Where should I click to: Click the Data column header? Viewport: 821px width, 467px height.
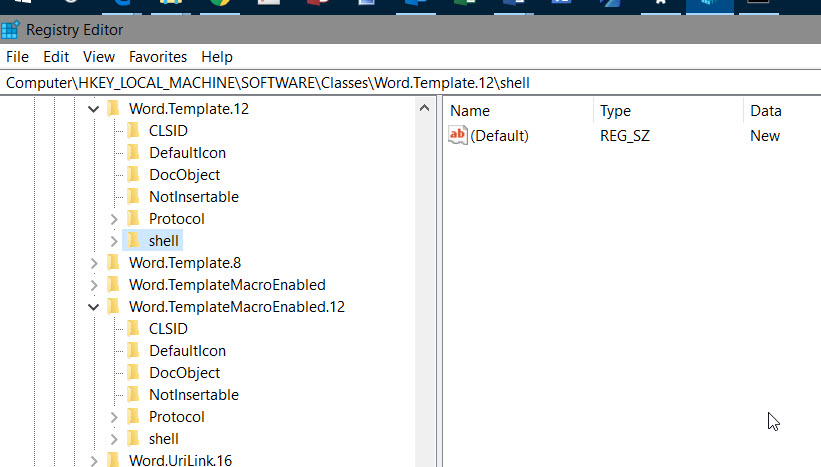(782, 110)
